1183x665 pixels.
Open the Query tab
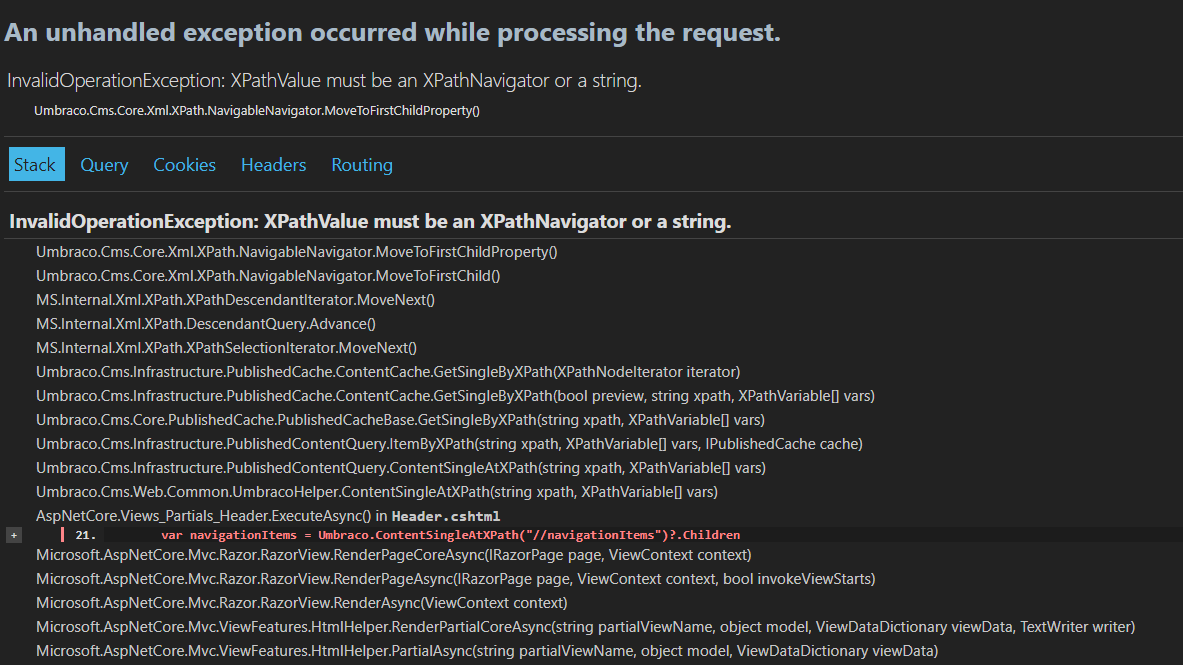104,165
